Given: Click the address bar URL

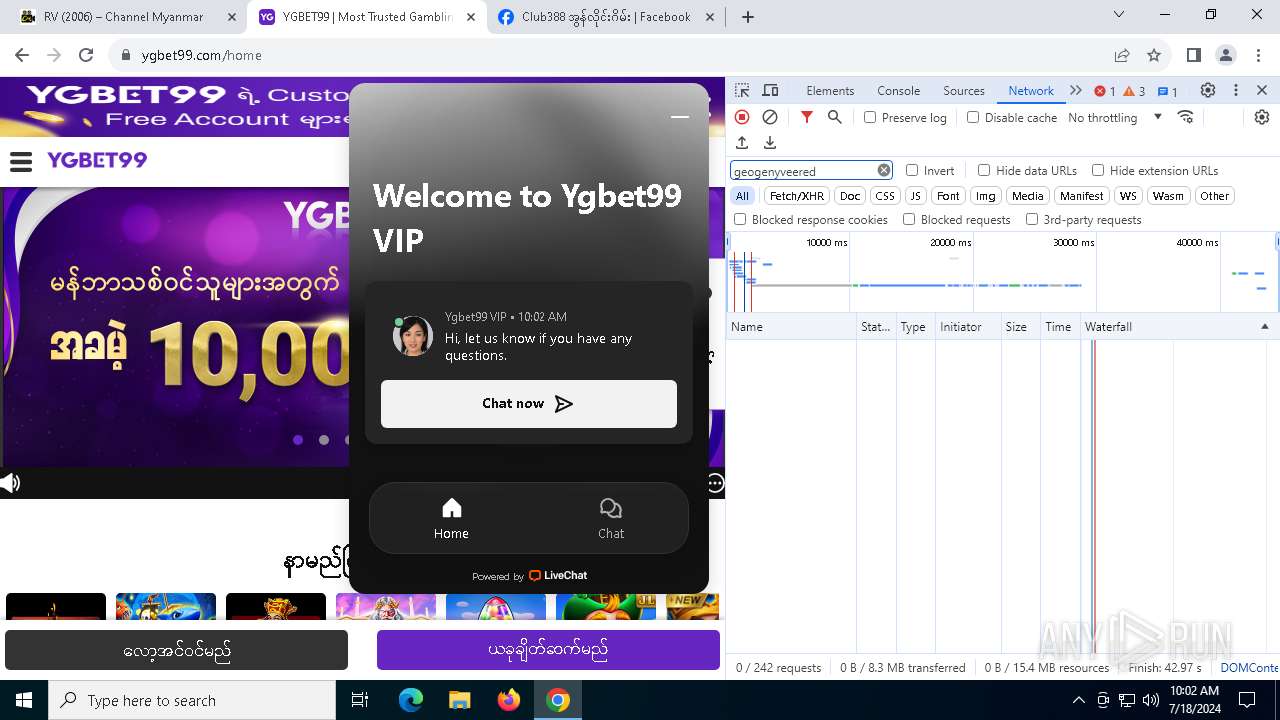Looking at the screenshot, I should tap(201, 55).
